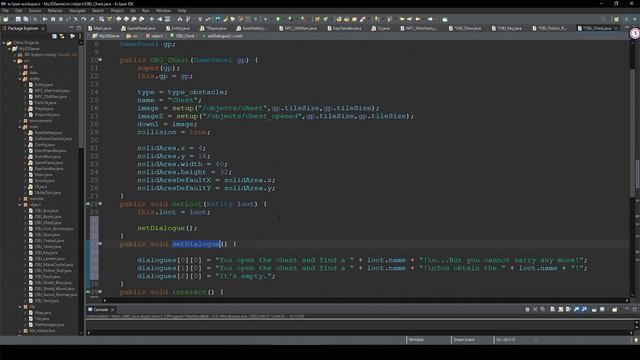Switch to the OBJ_Door.java editor tab
The height and width of the screenshot is (360, 640).
[465, 28]
